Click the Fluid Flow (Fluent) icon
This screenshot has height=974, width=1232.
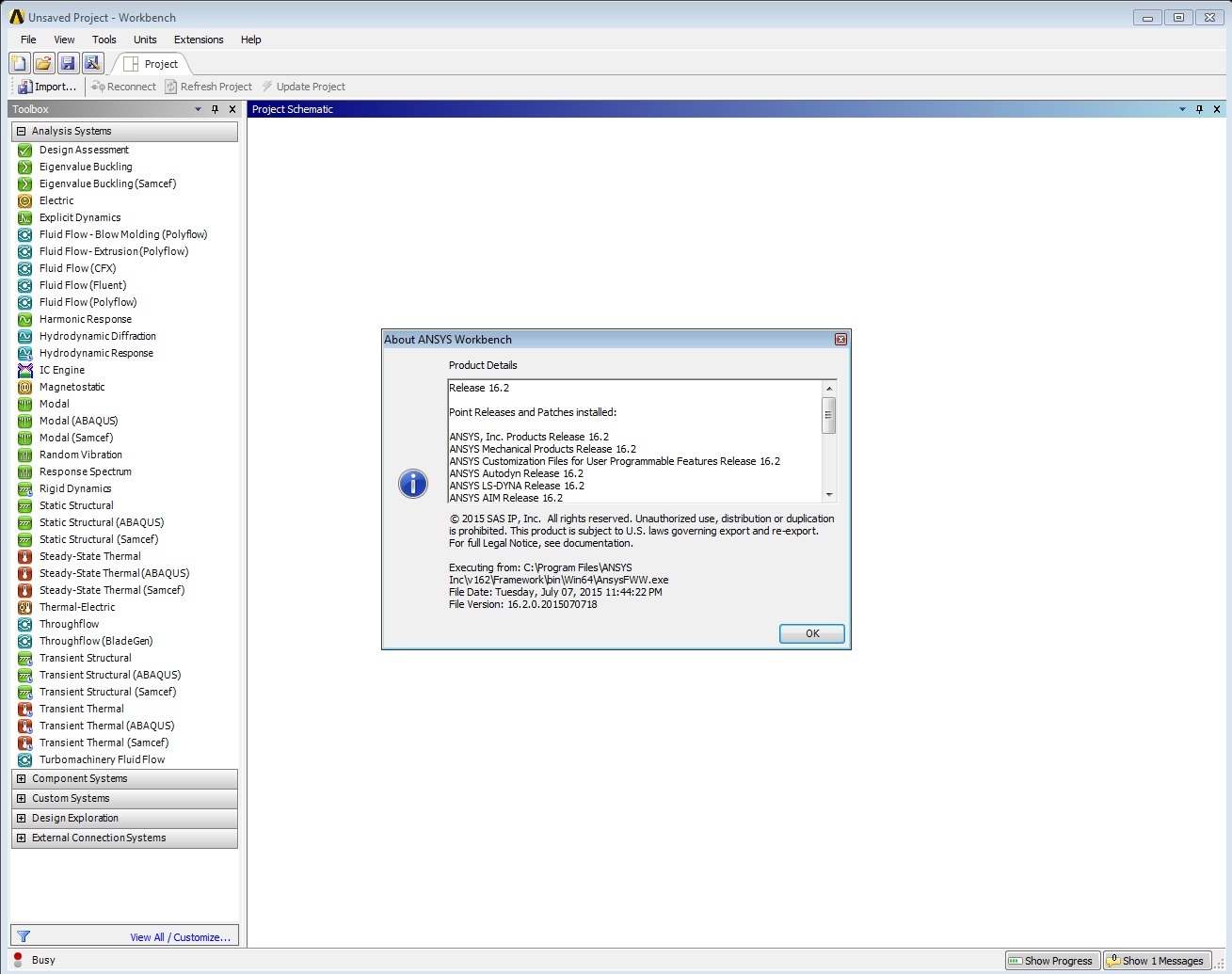click(25, 285)
